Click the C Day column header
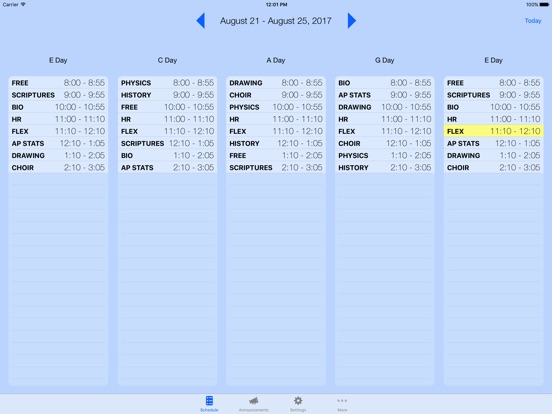The height and width of the screenshot is (414, 552). (167, 61)
